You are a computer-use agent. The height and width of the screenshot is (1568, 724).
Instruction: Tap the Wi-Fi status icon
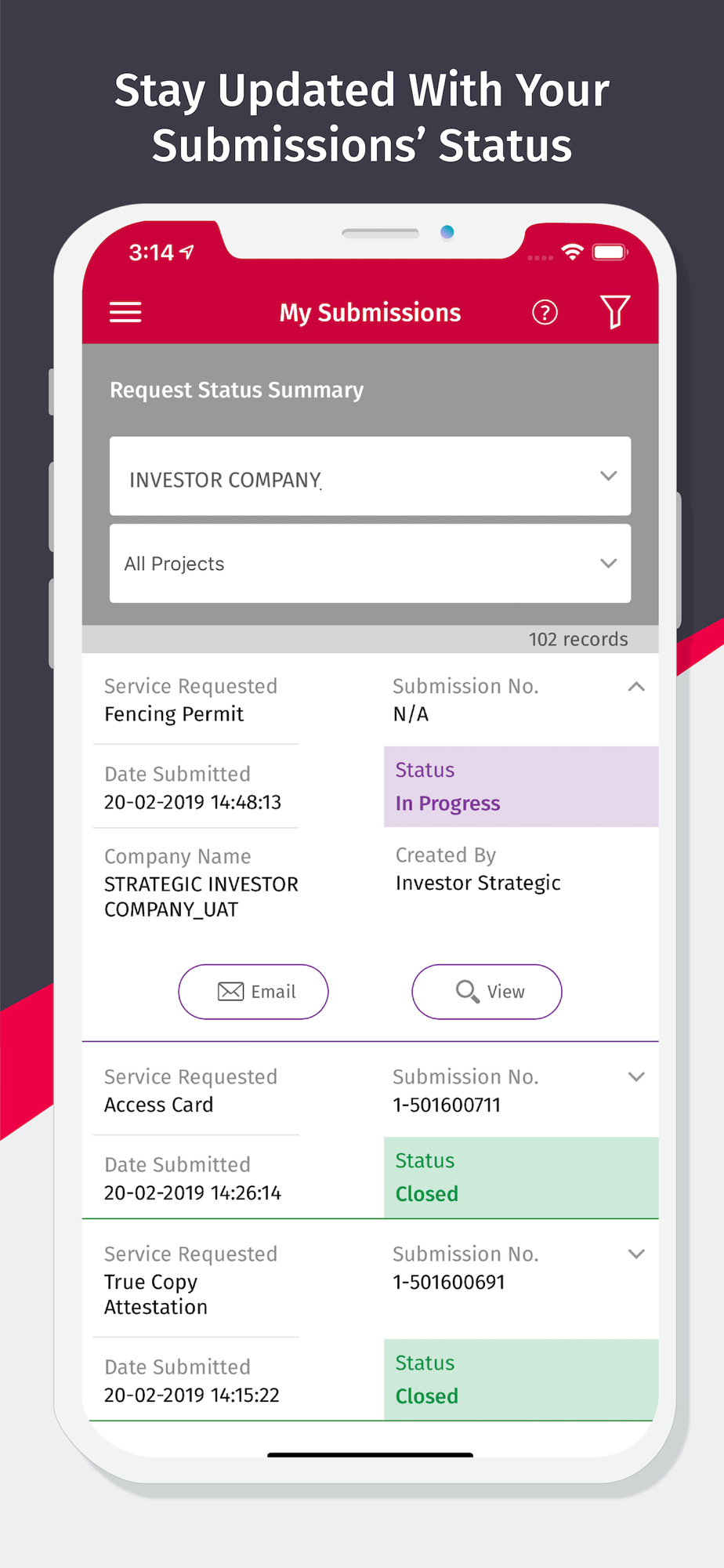pyautogui.click(x=573, y=252)
